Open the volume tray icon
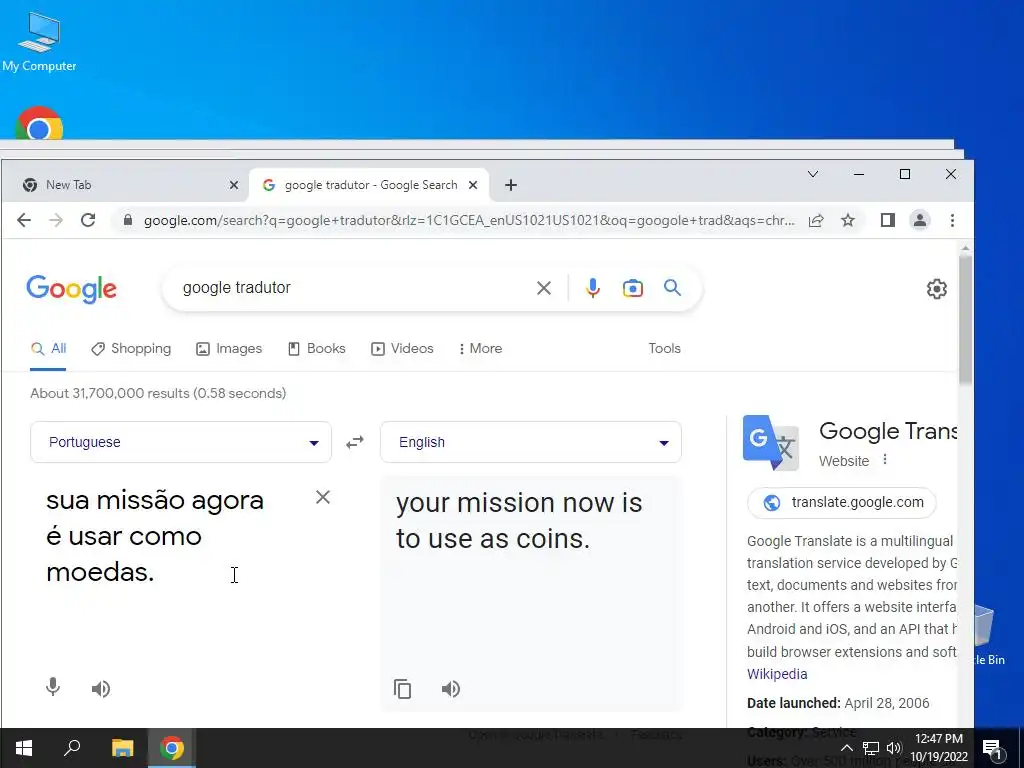This screenshot has height=768, width=1024. click(x=894, y=748)
